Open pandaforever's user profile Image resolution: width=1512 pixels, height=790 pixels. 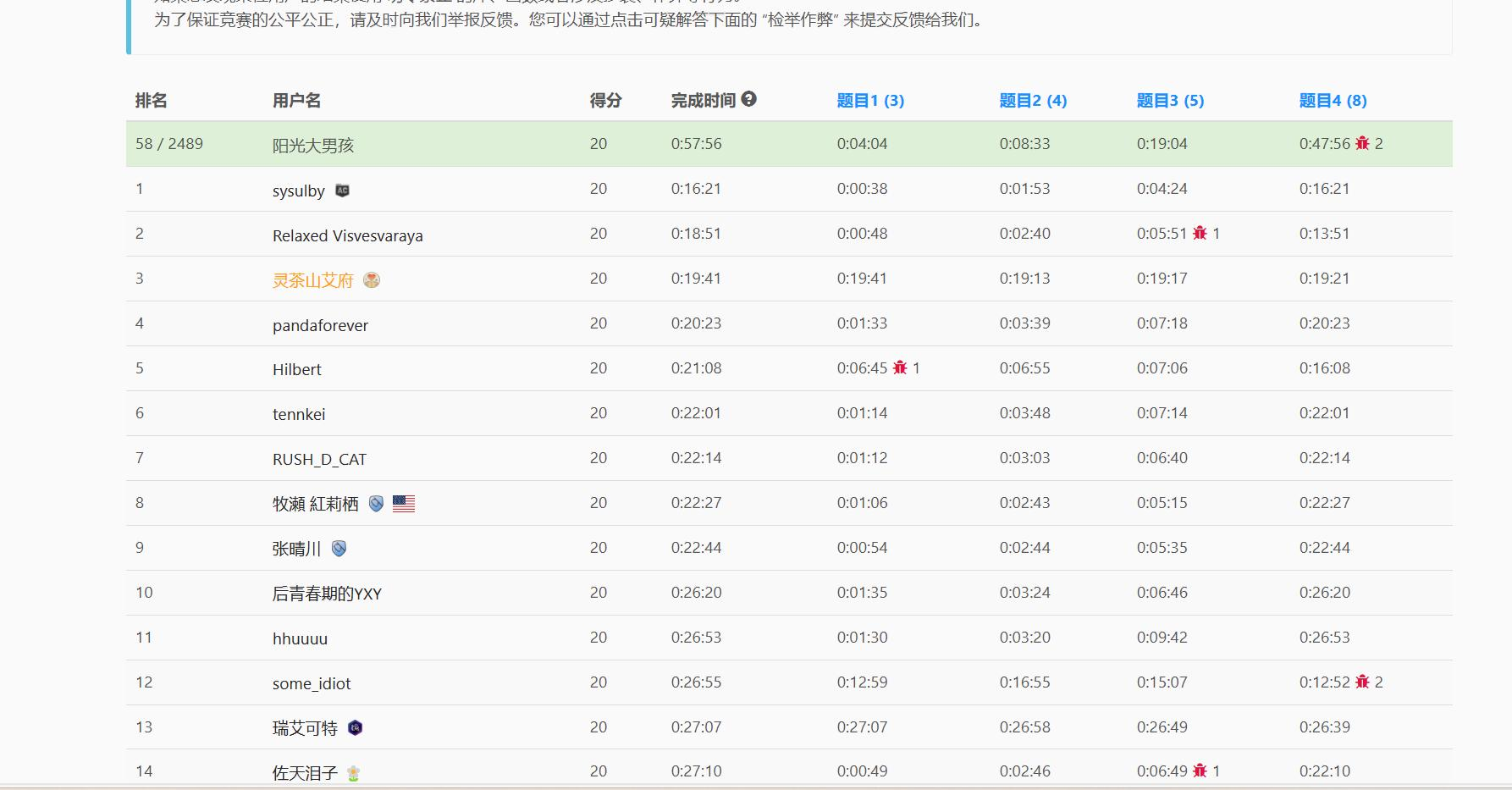tap(320, 325)
